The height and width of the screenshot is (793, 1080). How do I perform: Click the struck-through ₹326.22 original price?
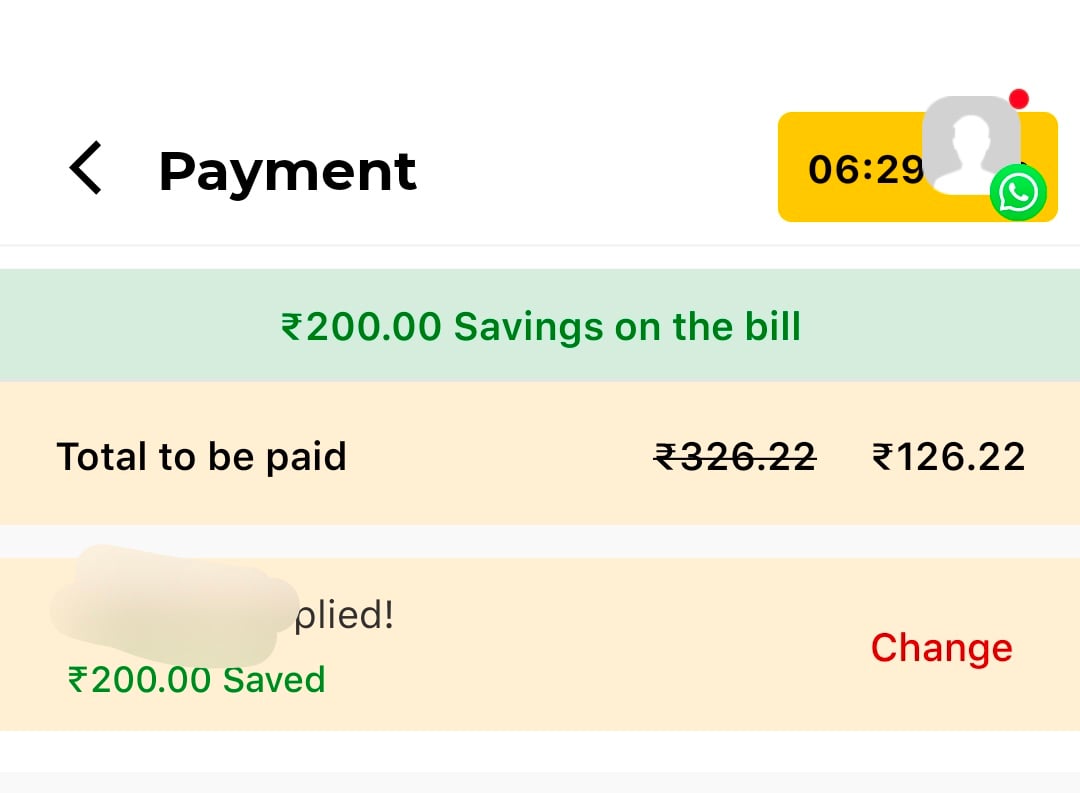735,457
